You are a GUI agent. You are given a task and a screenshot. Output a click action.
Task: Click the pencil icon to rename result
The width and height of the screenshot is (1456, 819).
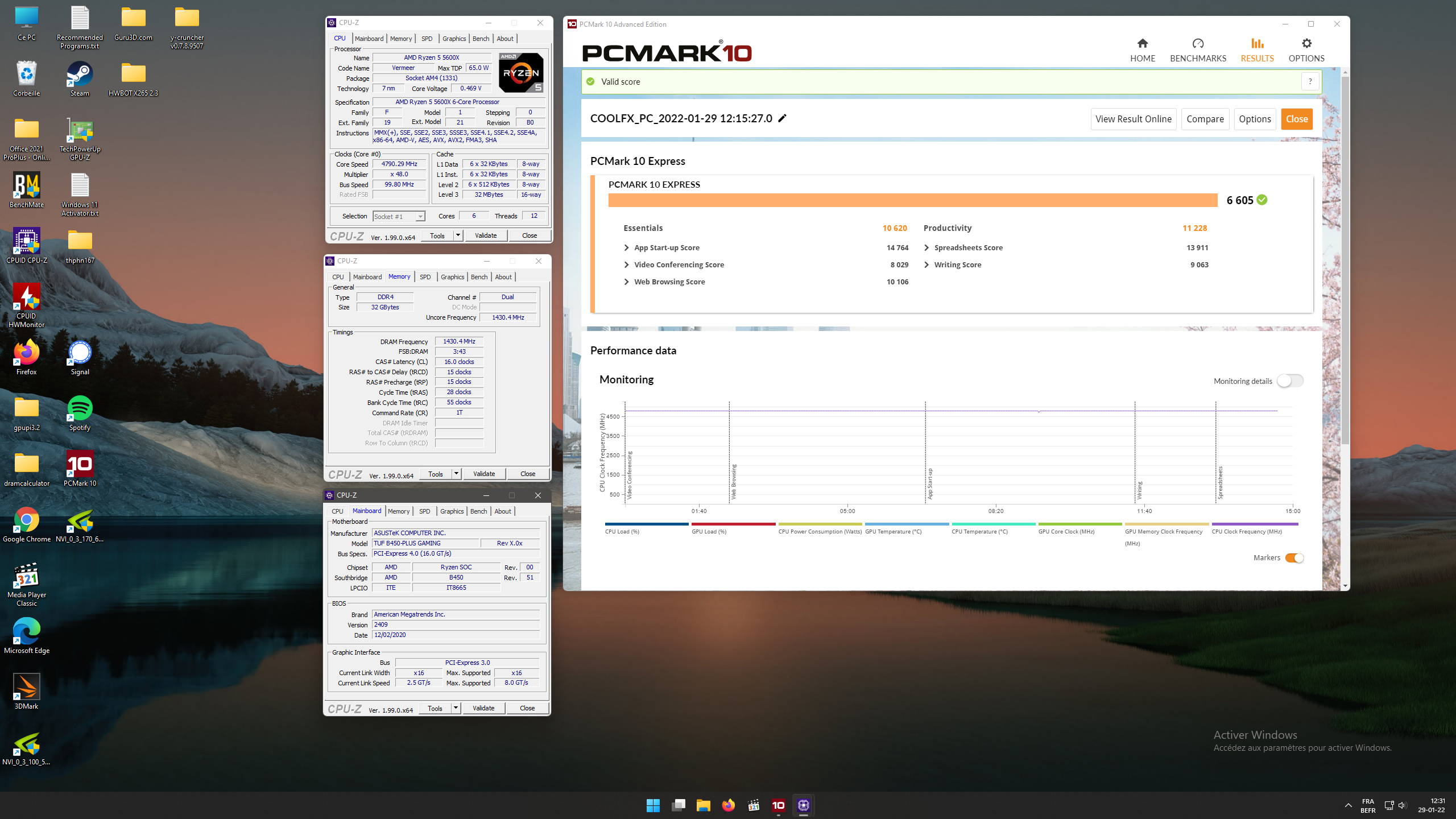pyautogui.click(x=783, y=118)
